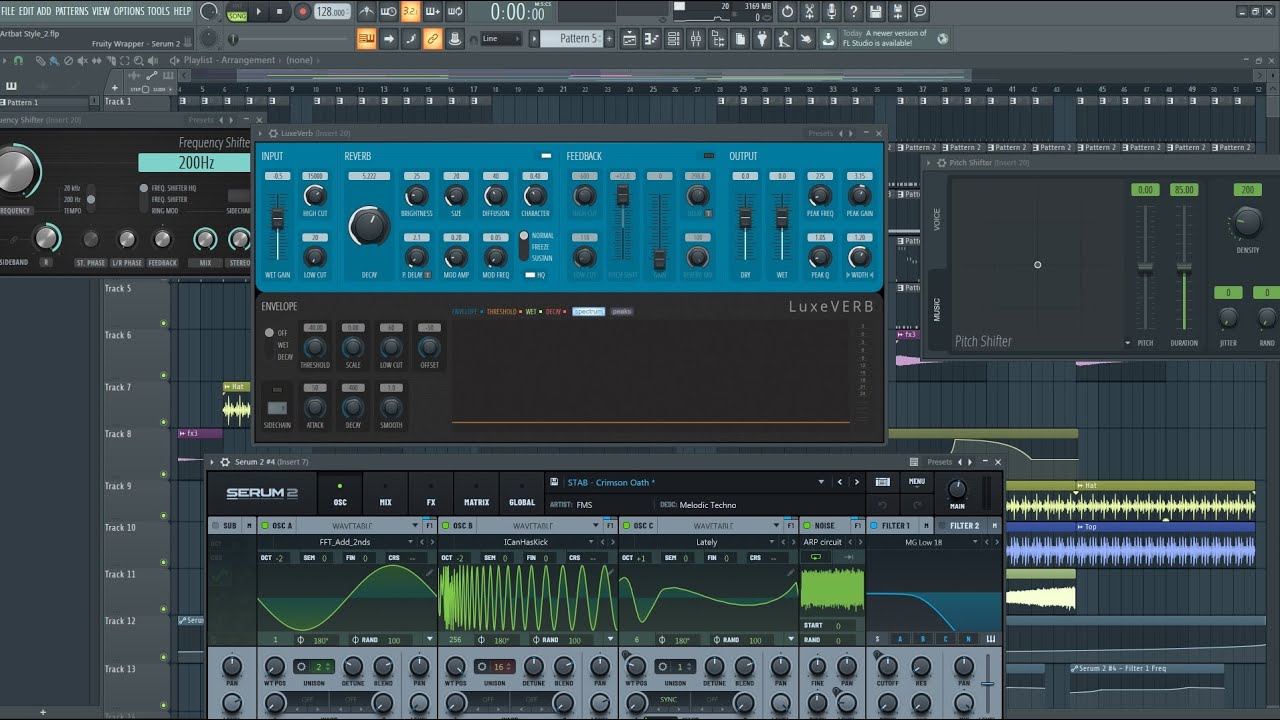Viewport: 1280px width, 720px height.
Task: Select the playlist slice tool
Action: tap(111, 60)
